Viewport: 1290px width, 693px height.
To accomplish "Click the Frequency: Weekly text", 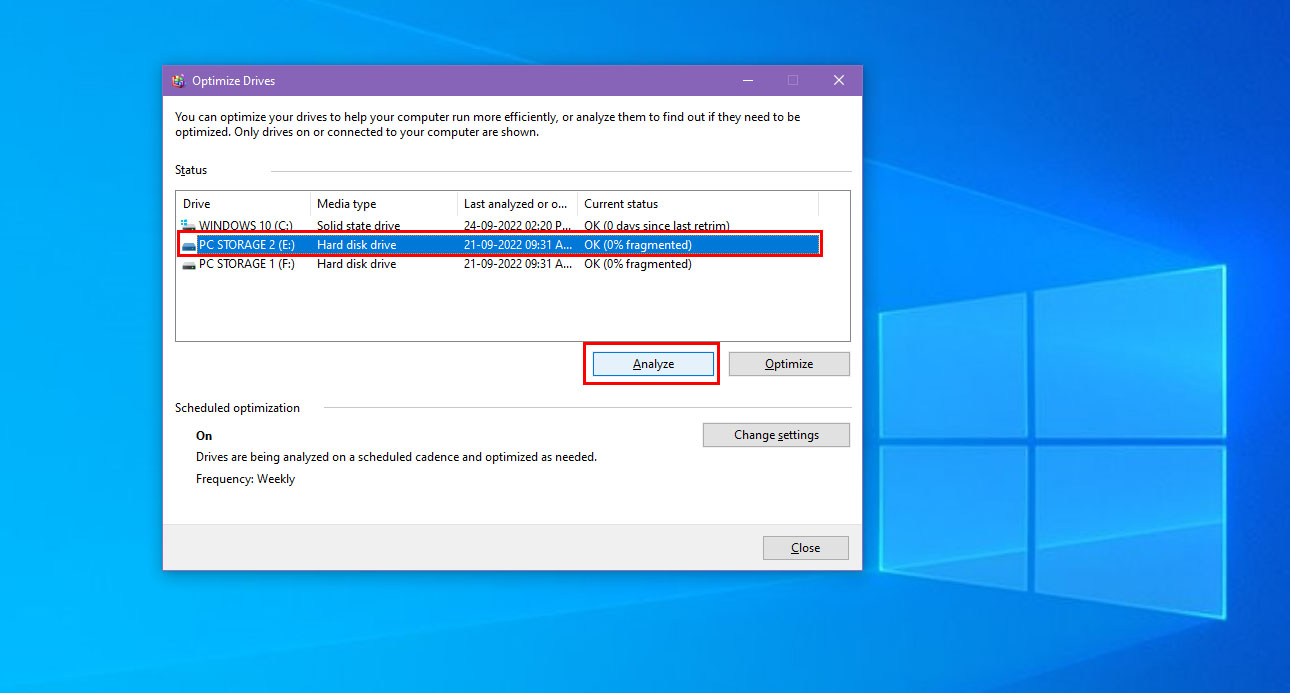I will tap(245, 479).
